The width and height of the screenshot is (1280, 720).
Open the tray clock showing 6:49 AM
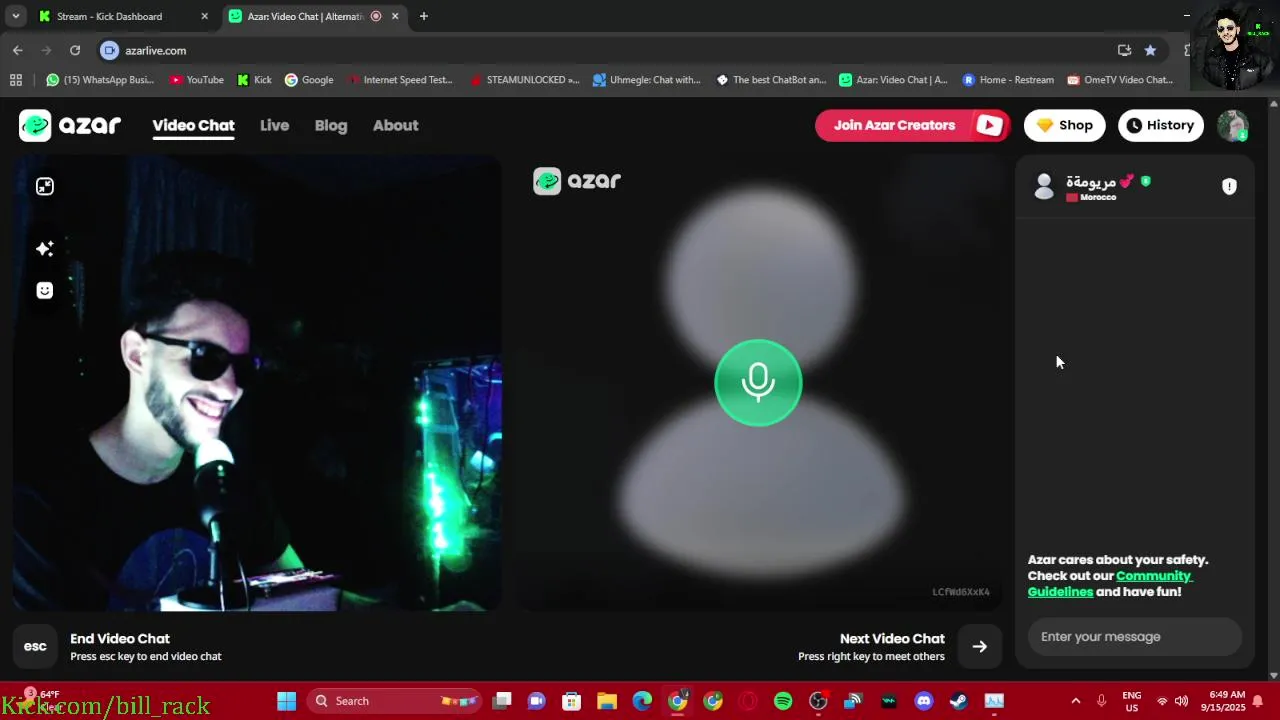tap(1226, 701)
